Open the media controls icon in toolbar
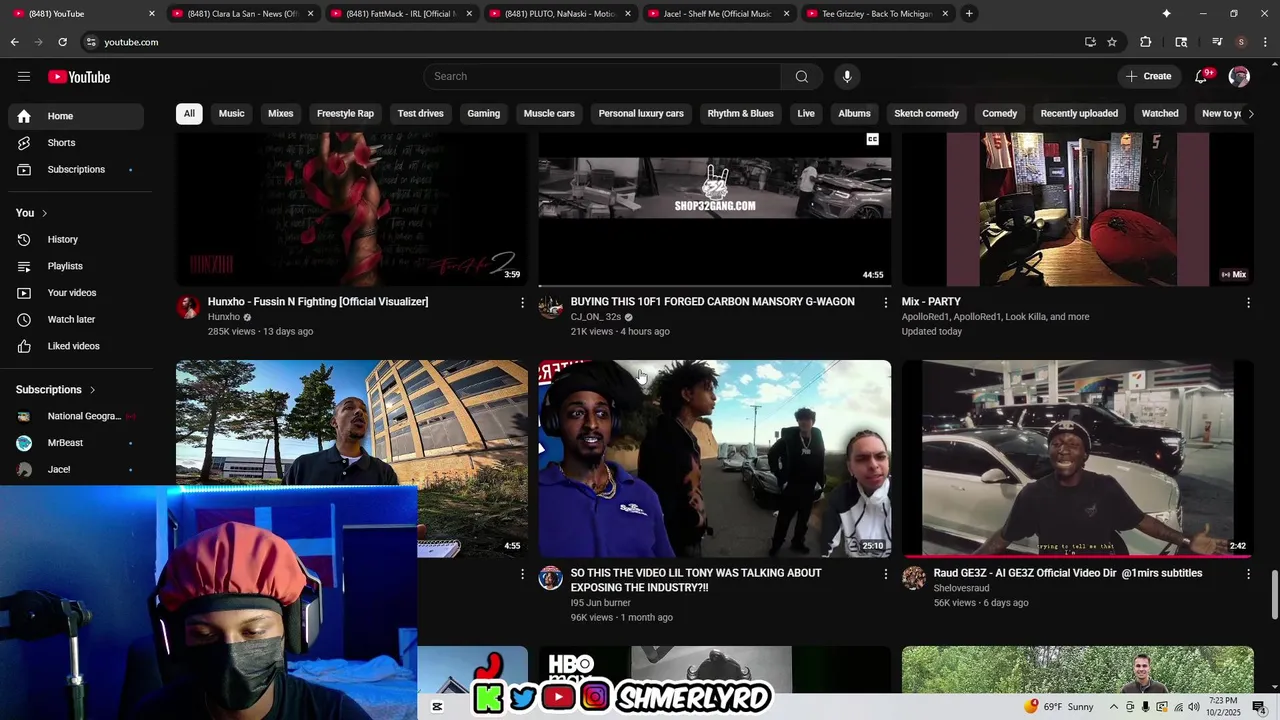Viewport: 1280px width, 720px height. pos(1217,42)
